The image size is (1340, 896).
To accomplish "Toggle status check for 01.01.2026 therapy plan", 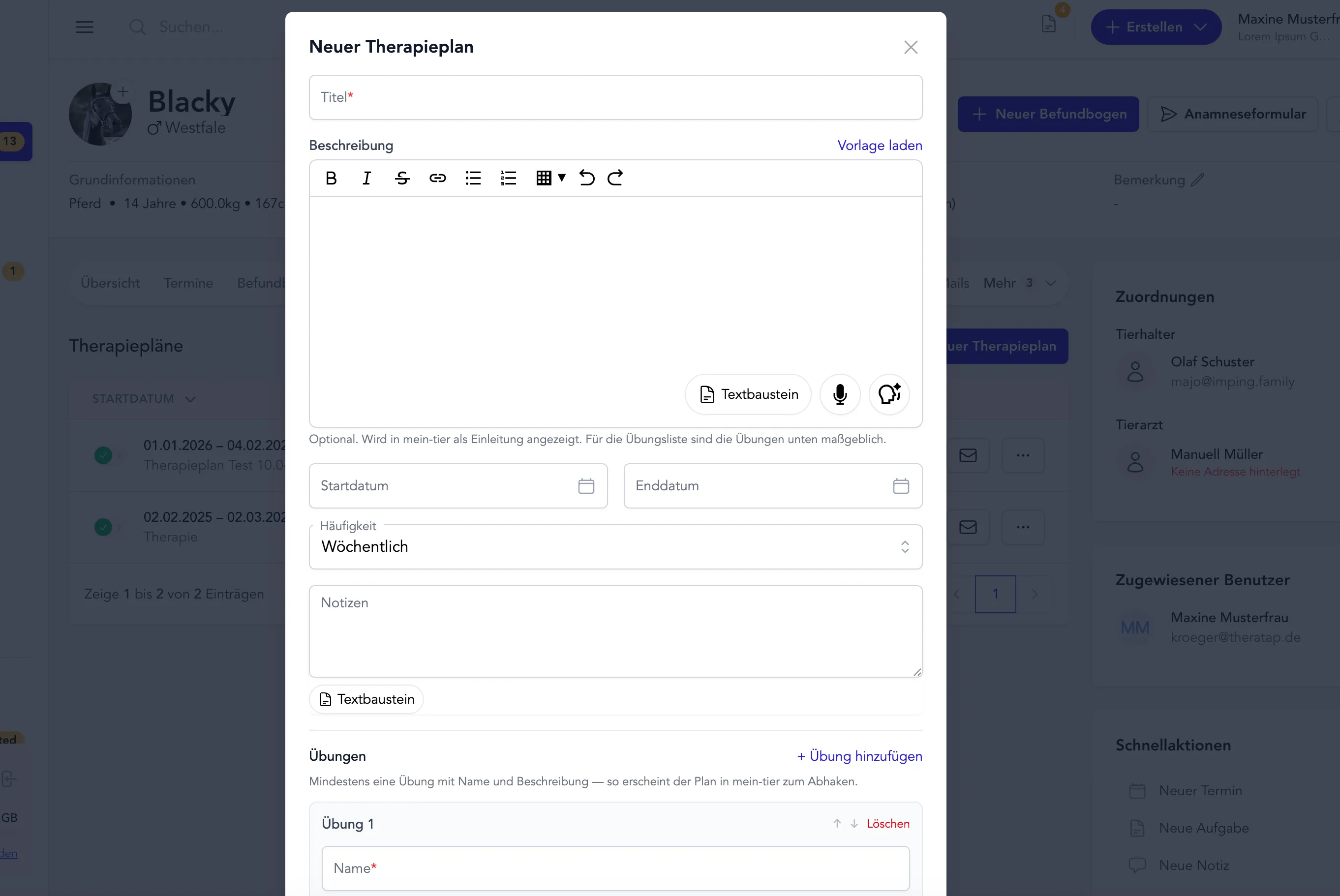I will [x=103, y=455].
